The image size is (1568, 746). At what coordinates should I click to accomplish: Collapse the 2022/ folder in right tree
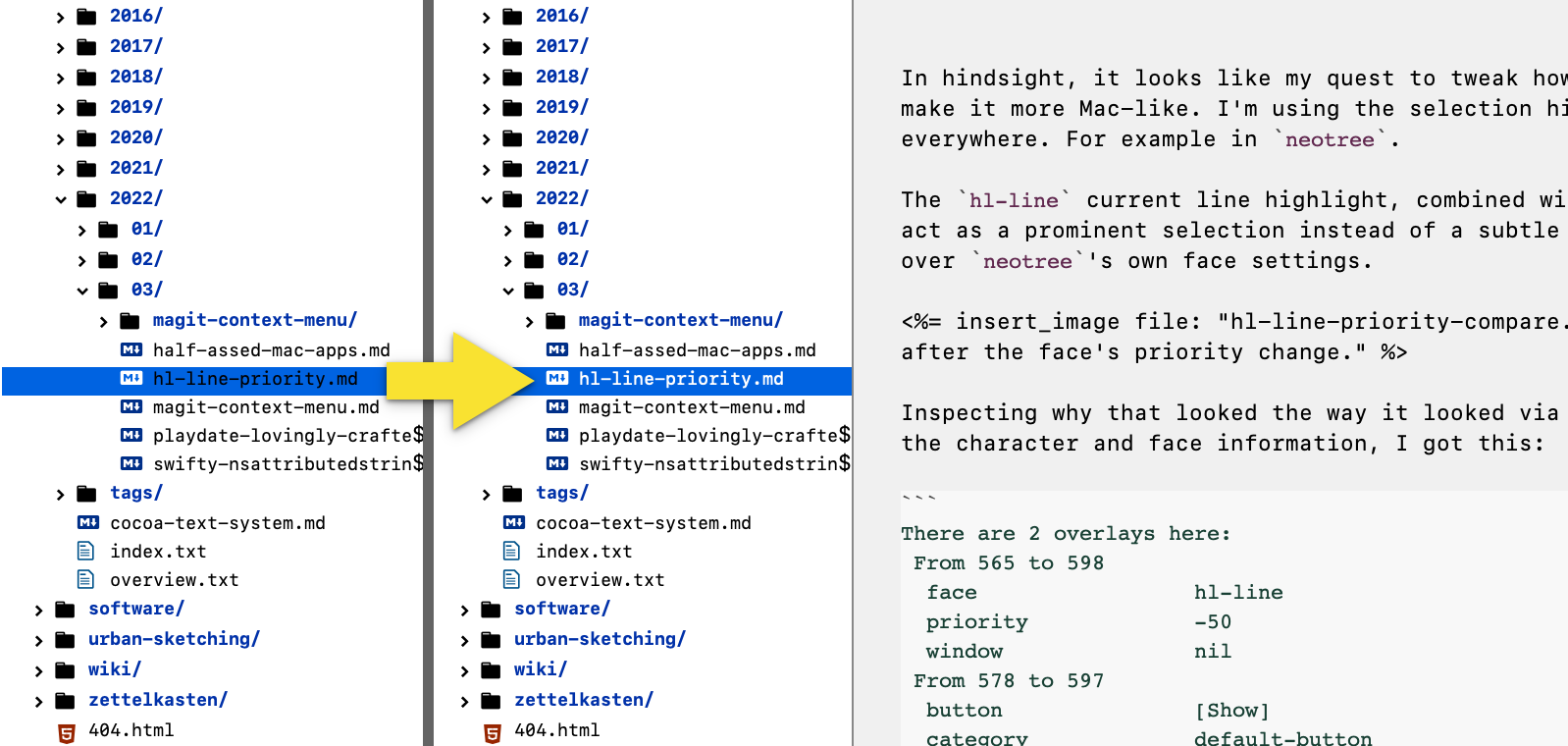tap(486, 200)
